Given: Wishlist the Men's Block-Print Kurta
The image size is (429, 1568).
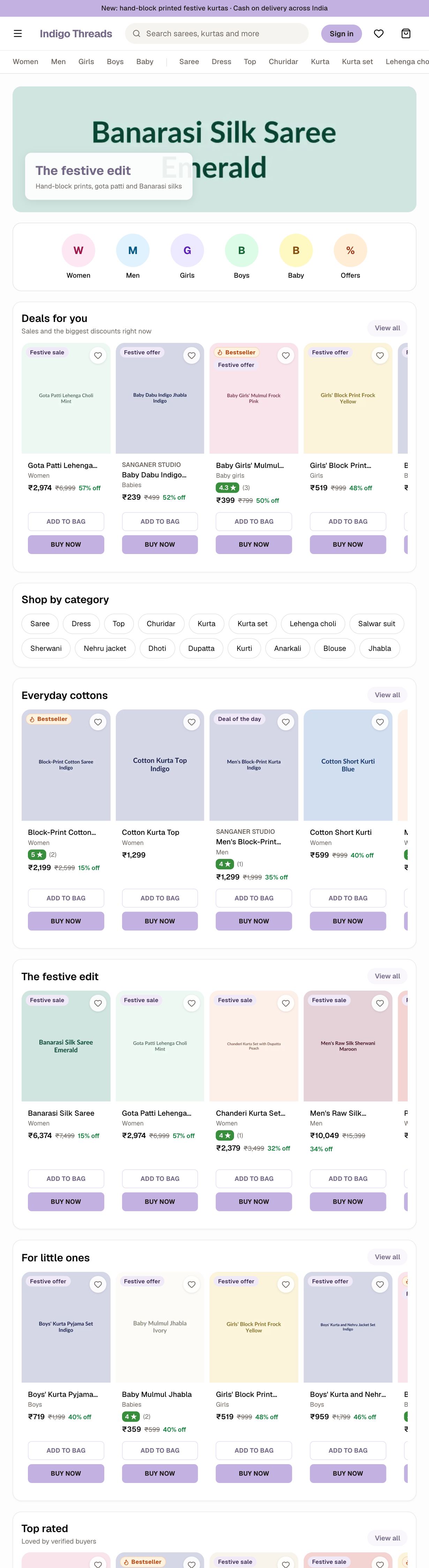Looking at the screenshot, I should point(286,722).
